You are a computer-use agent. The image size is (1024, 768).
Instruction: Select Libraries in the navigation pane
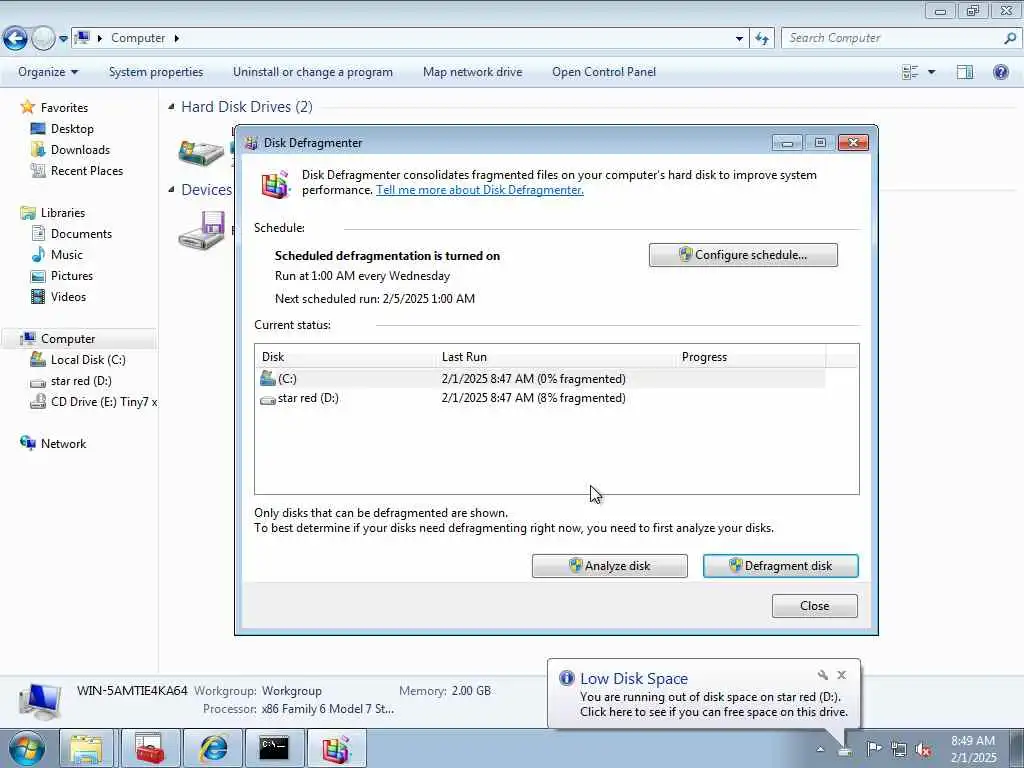click(x=63, y=213)
